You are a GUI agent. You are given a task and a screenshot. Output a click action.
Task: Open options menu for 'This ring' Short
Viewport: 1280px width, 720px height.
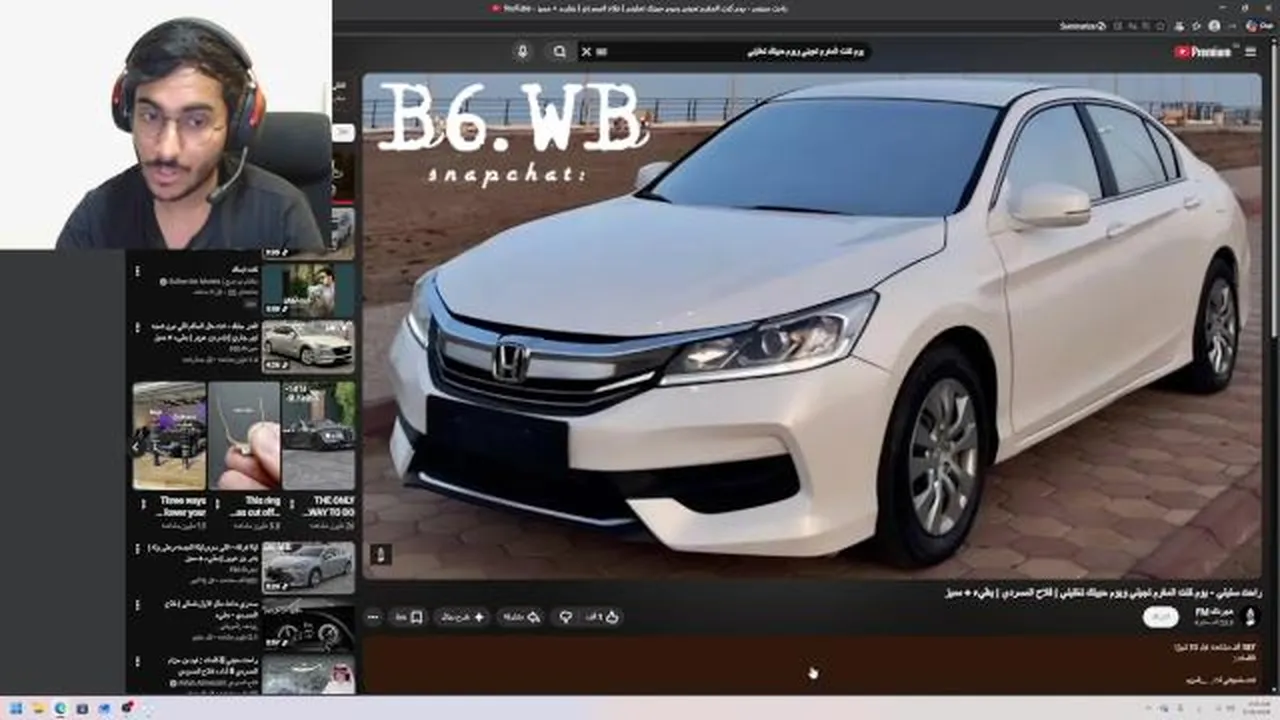[216, 503]
